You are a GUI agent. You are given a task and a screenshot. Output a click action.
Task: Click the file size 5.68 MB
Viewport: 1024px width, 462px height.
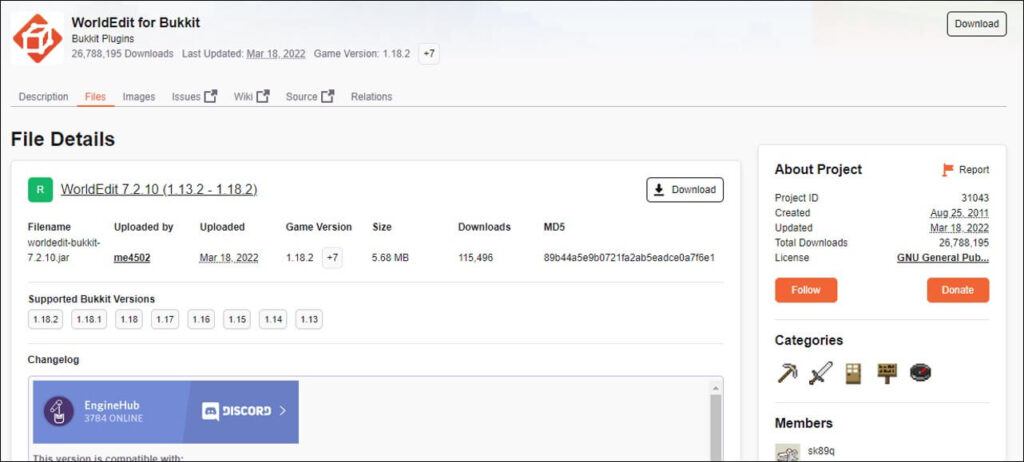pos(391,257)
